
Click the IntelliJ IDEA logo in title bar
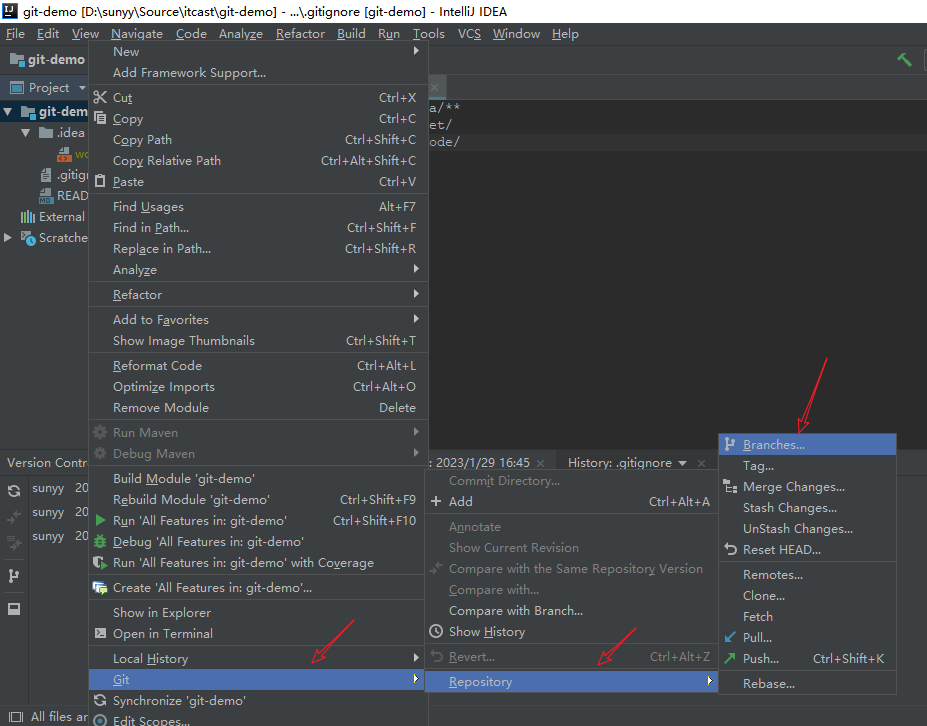[x=10, y=10]
